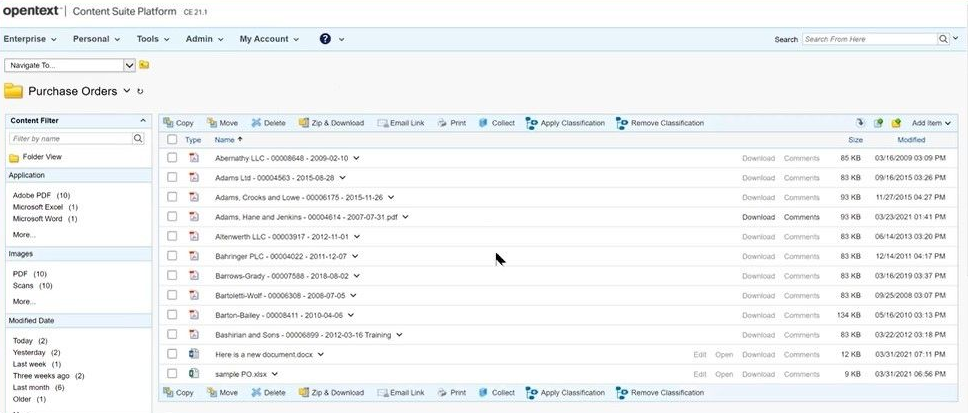The image size is (968, 413).
Task: Select checkbox for Adams, Crooks and Lowe
Action: (x=172, y=197)
